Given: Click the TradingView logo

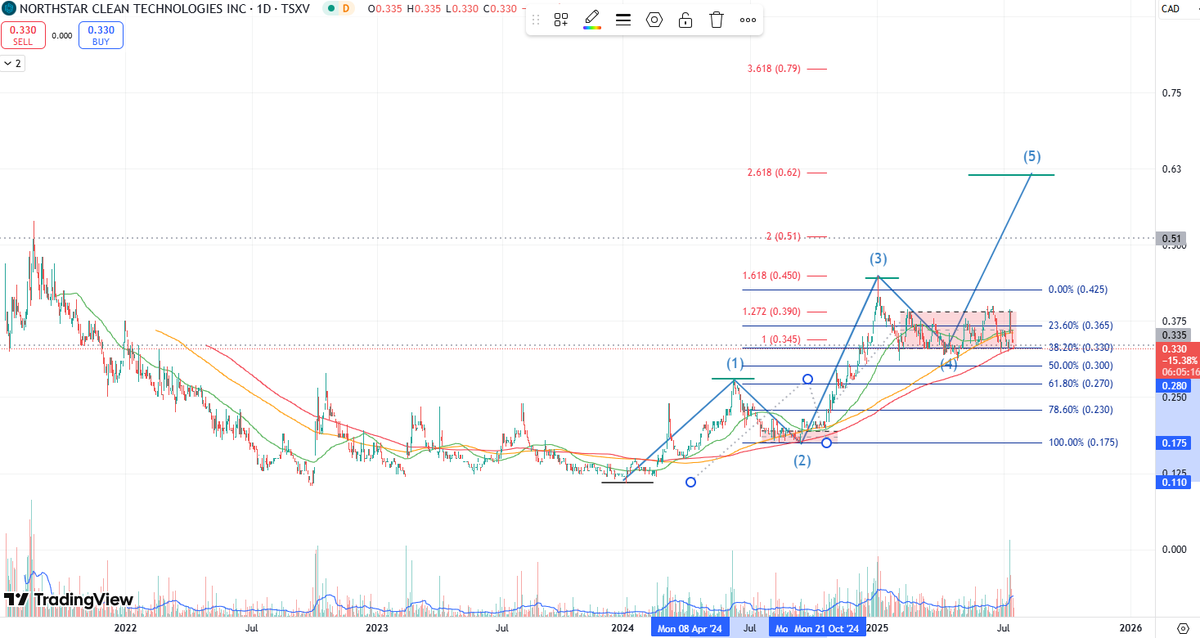Looking at the screenshot, I should pos(69,600).
